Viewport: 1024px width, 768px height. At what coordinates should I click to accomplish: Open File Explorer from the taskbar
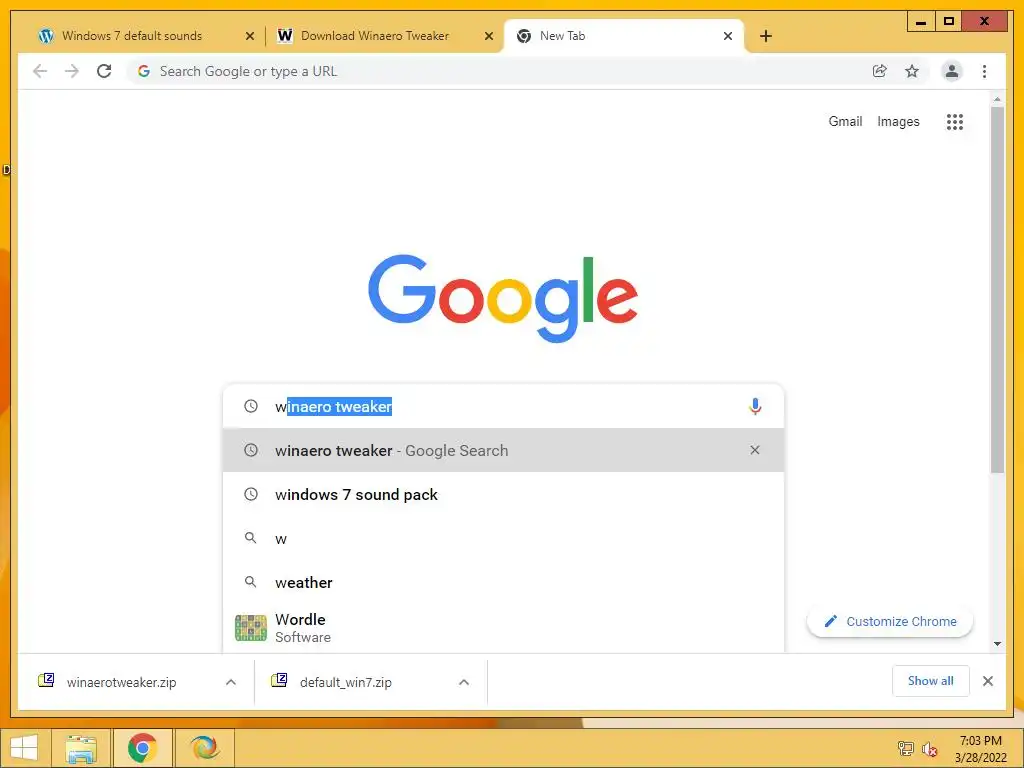(x=81, y=748)
